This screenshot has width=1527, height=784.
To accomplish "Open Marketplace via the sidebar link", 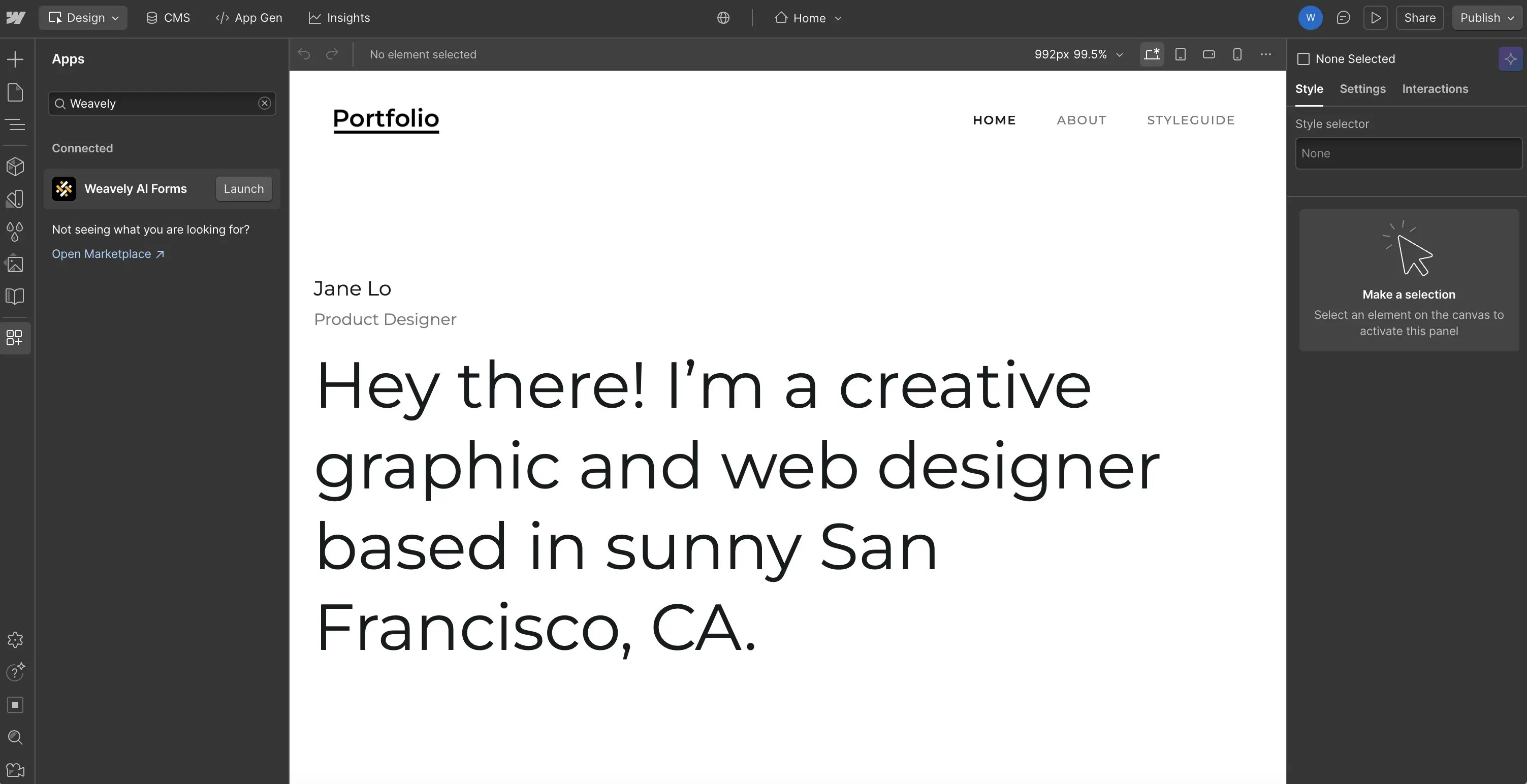I will tap(102, 253).
